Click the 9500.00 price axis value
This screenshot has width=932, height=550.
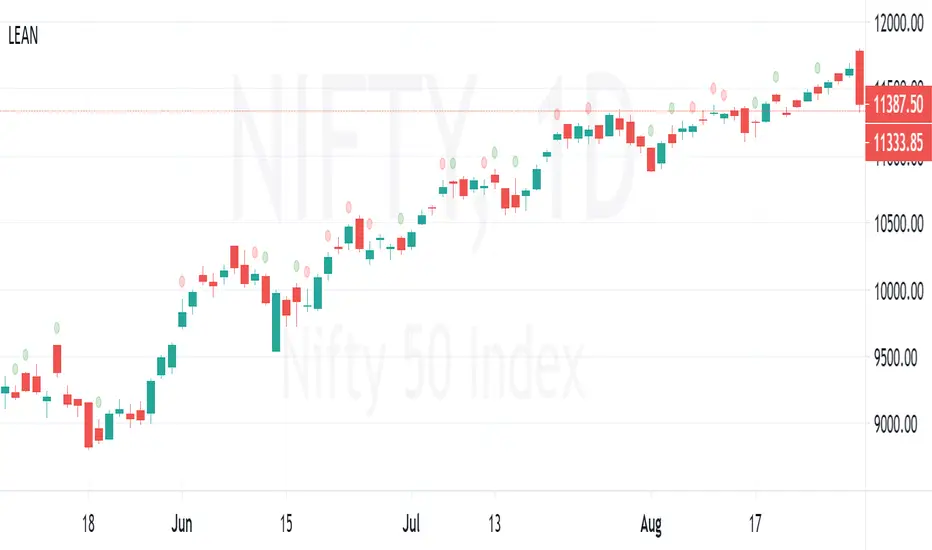click(x=898, y=357)
